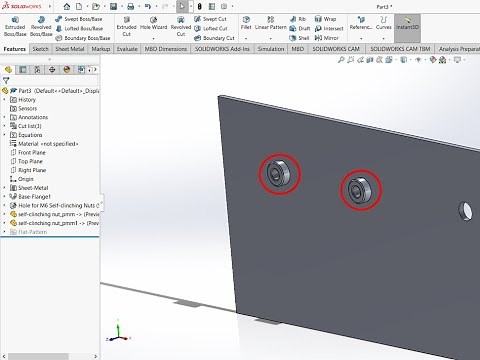Open the ConfigurationManager tab
This screenshot has height=360, width=480.
tap(37, 69)
